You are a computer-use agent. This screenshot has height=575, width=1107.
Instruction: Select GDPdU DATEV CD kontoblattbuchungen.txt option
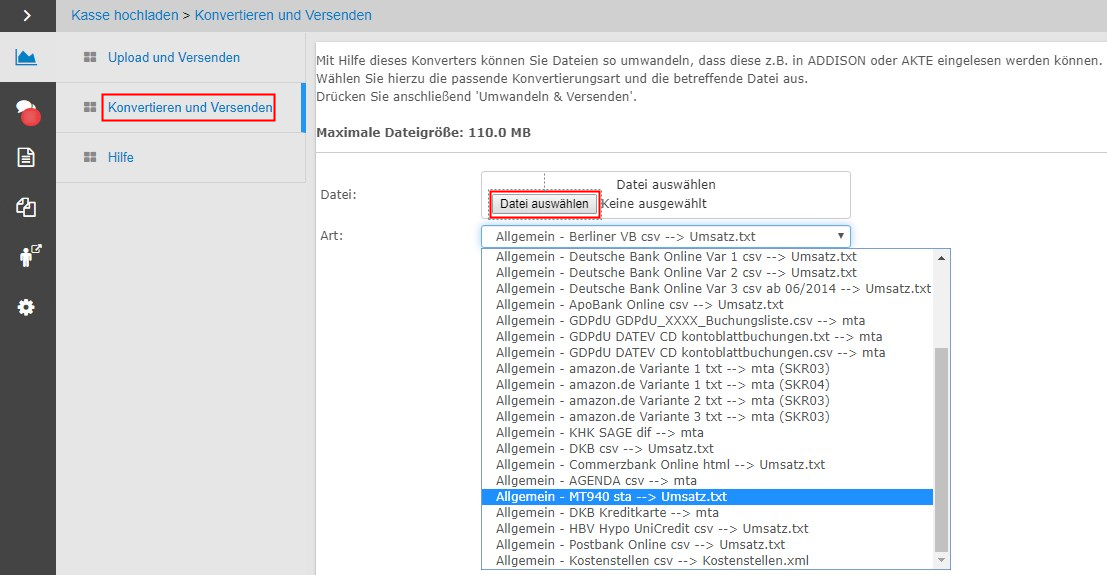707,336
